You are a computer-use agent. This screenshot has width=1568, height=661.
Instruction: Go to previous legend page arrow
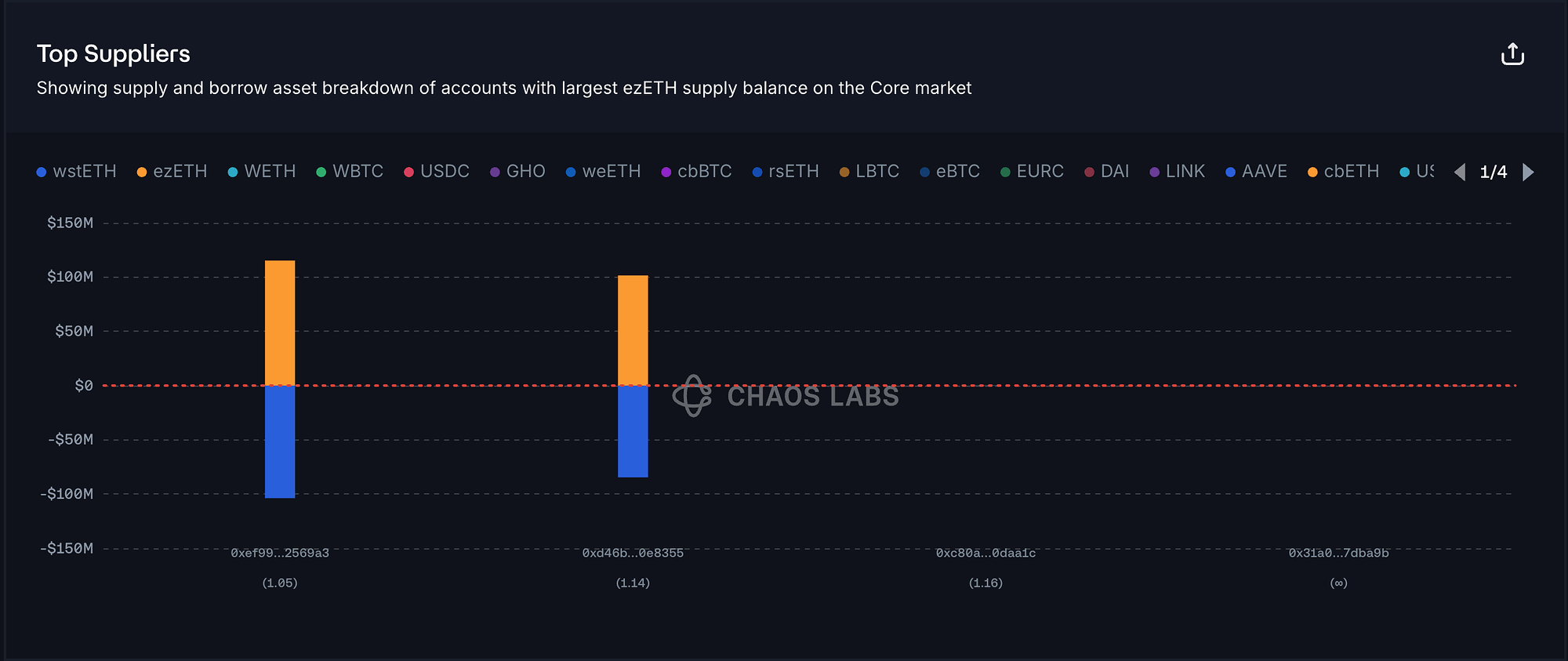tap(1459, 172)
